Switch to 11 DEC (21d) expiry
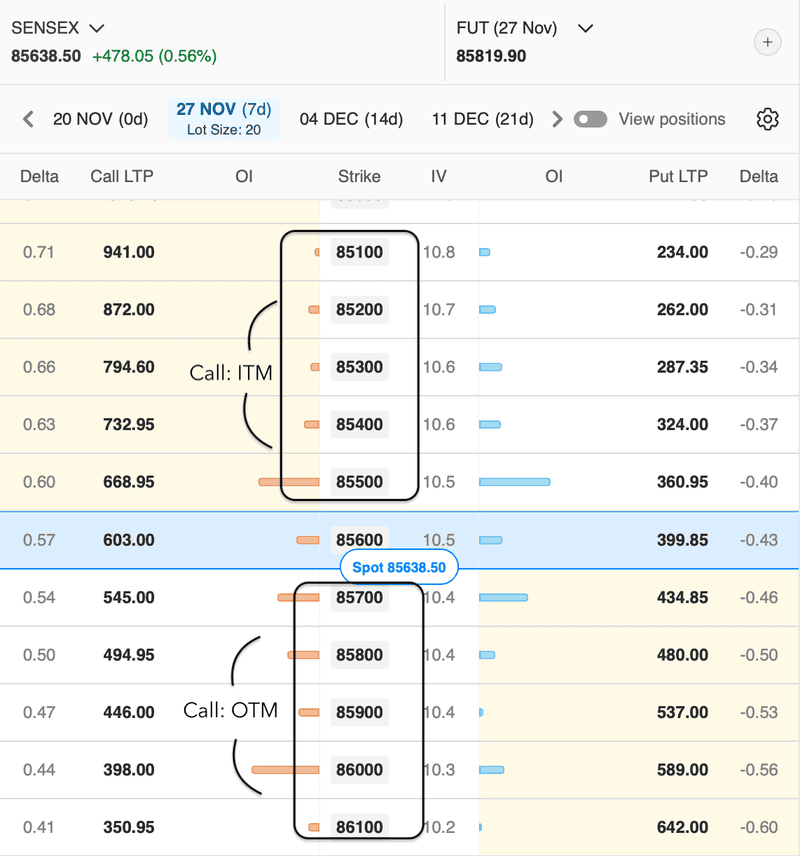800x856 pixels. (482, 119)
